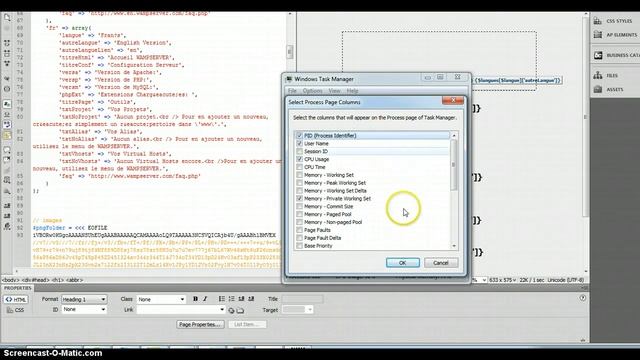The width and height of the screenshot is (640, 360).
Task: Click the Point to File icon beside Link
Action: pos(231,311)
